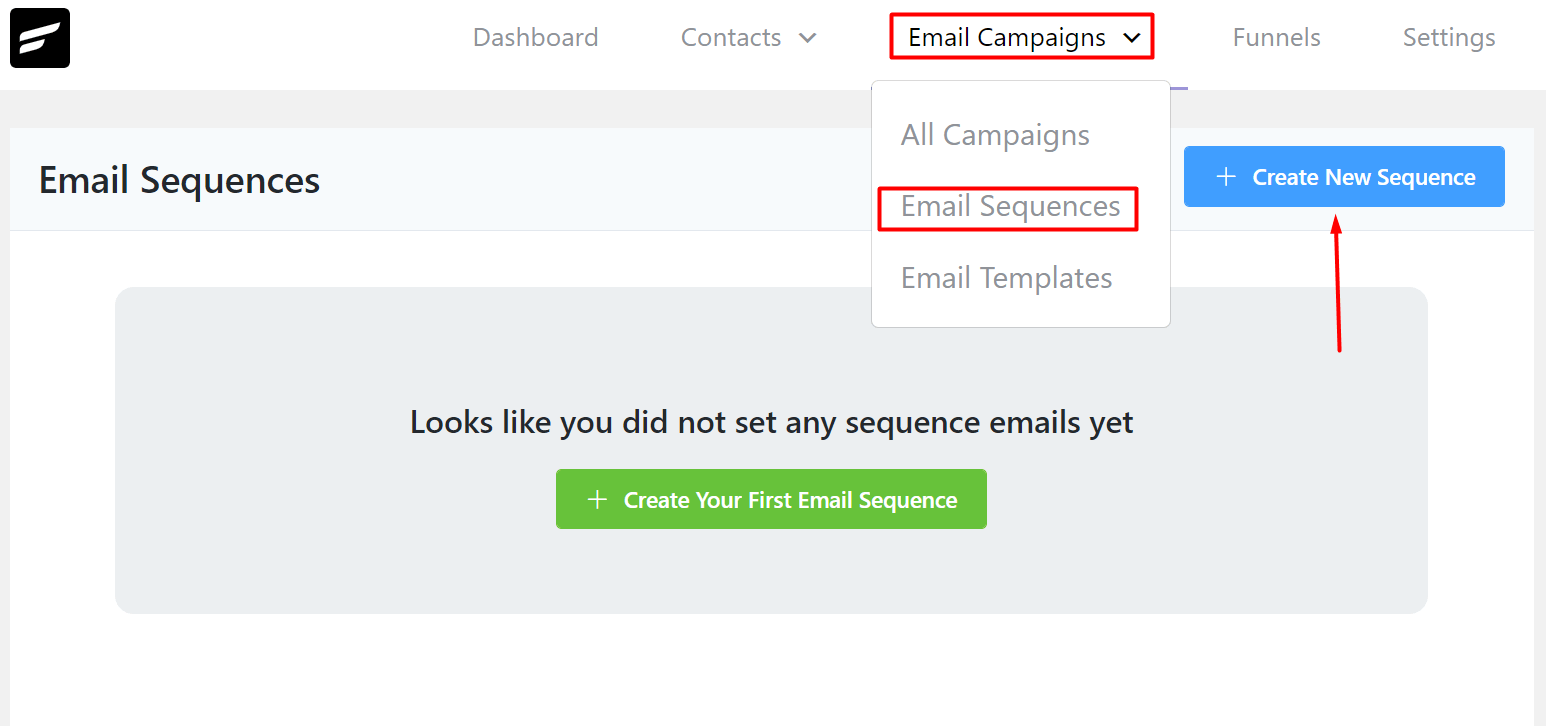This screenshot has height=726, width=1546.
Task: Click the gray empty-state panel
Action: pyautogui.click(x=771, y=450)
